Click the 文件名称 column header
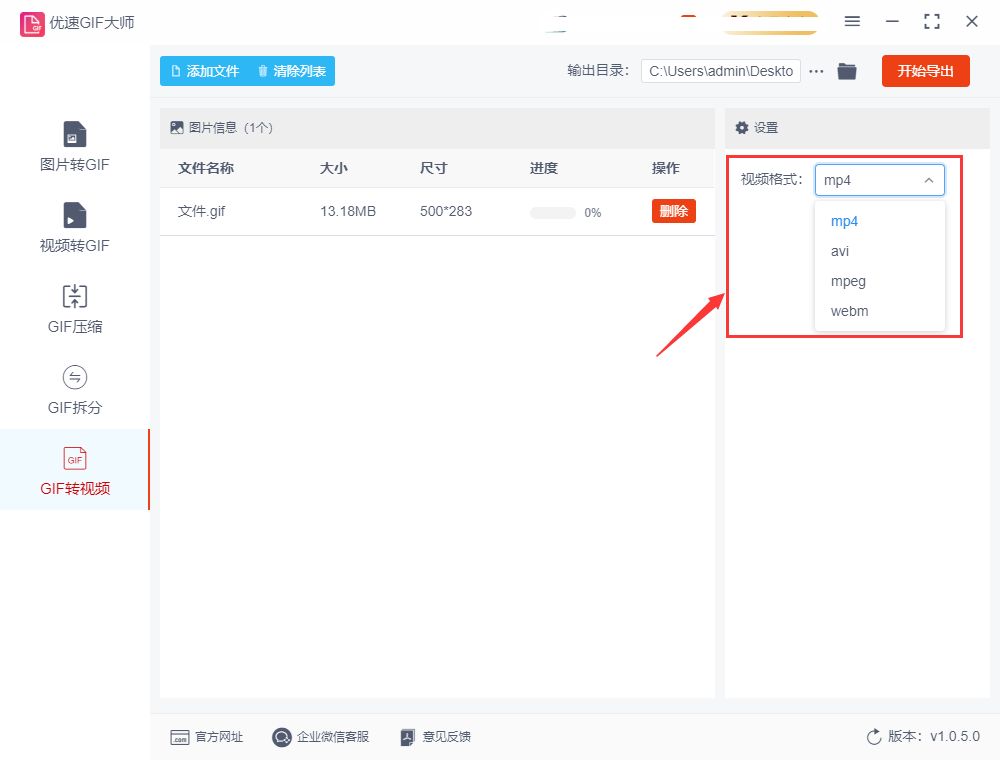The image size is (1000, 760). click(206, 168)
